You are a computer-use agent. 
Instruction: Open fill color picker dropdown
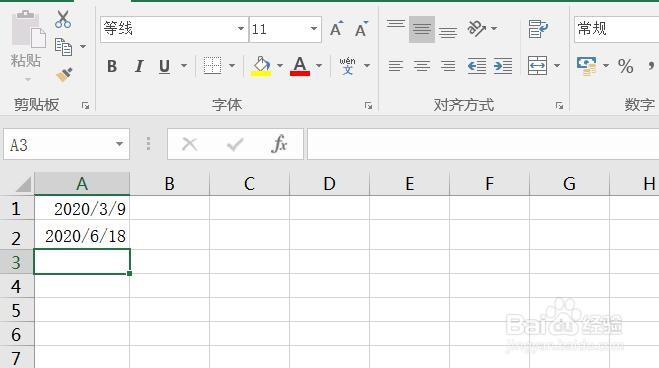point(280,66)
